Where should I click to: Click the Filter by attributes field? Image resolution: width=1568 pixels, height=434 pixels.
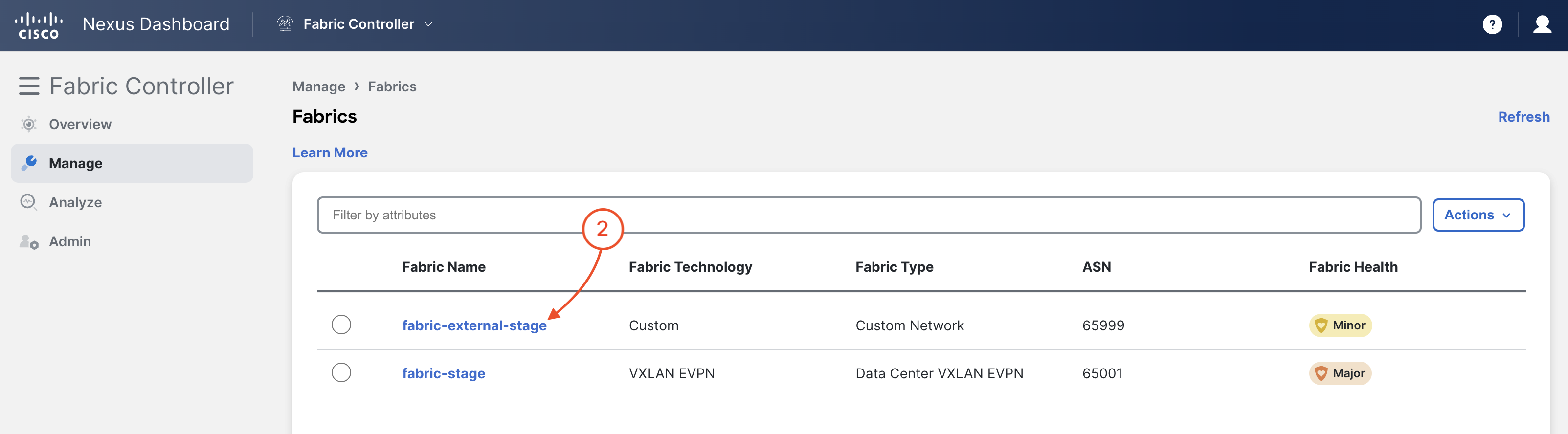[869, 215]
